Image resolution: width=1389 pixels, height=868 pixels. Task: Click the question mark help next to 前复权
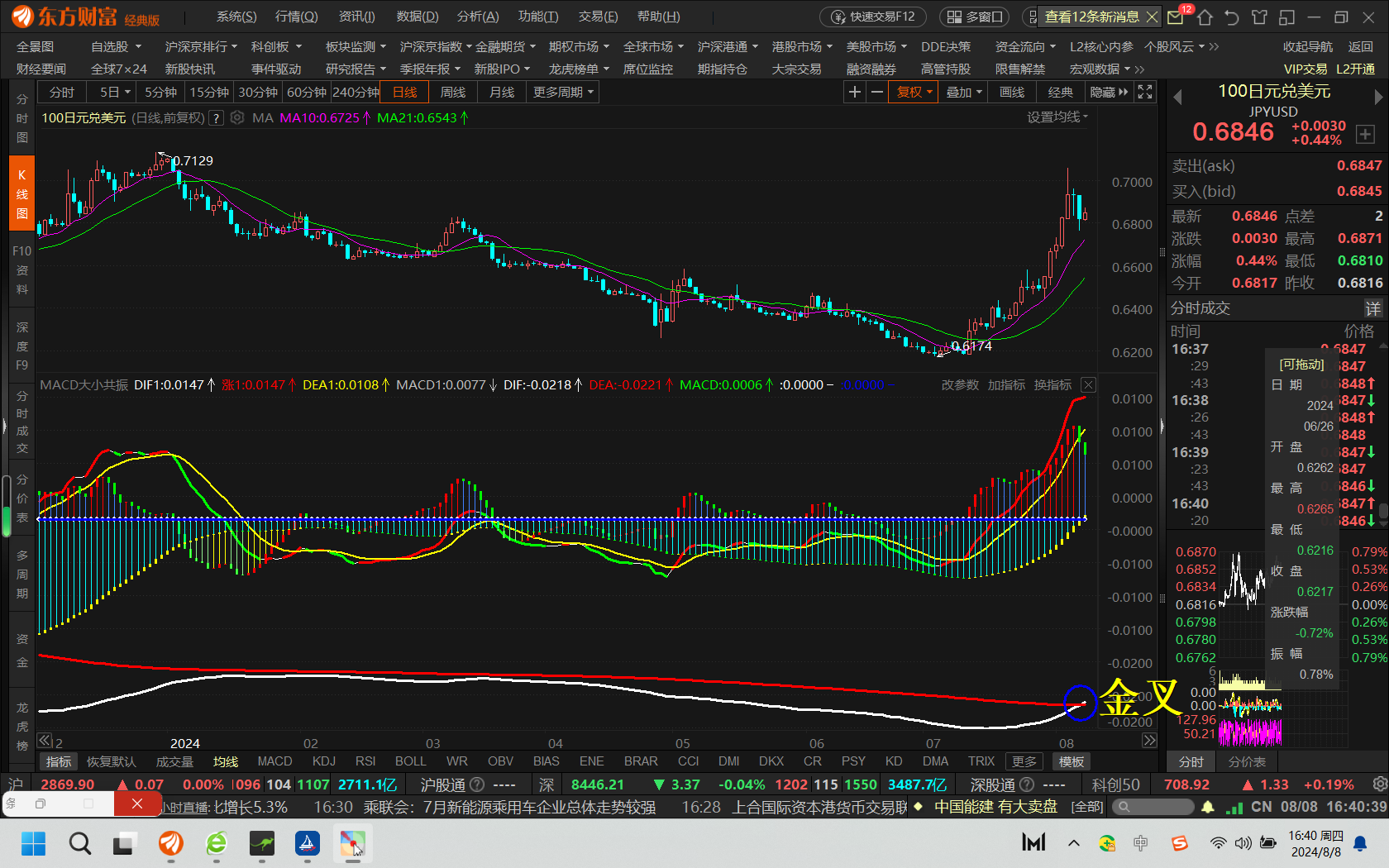(216, 118)
